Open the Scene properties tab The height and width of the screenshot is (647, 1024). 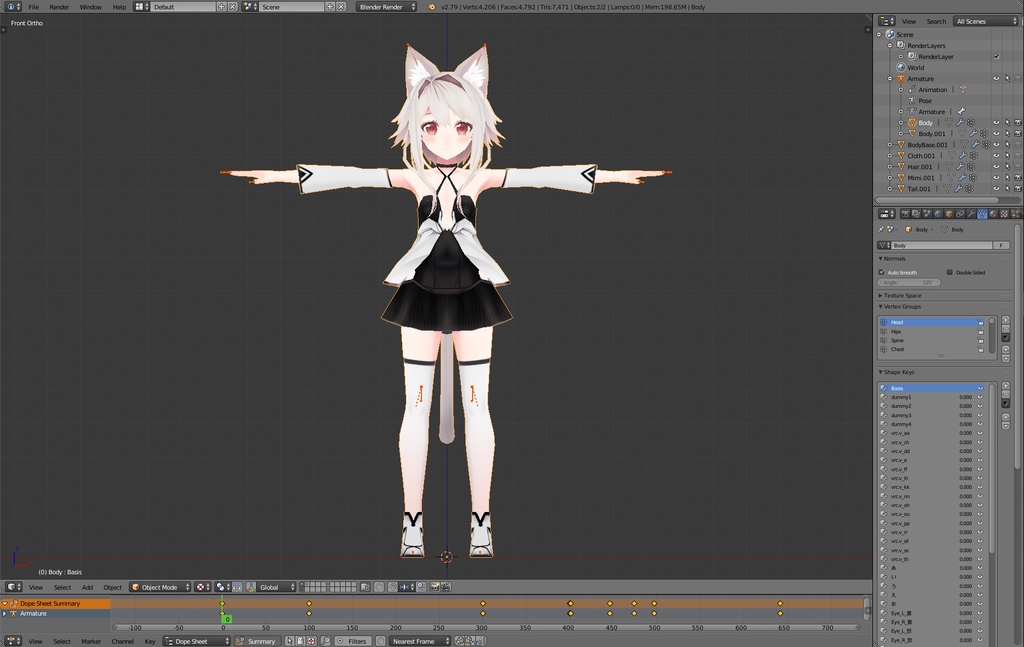pyautogui.click(x=927, y=214)
